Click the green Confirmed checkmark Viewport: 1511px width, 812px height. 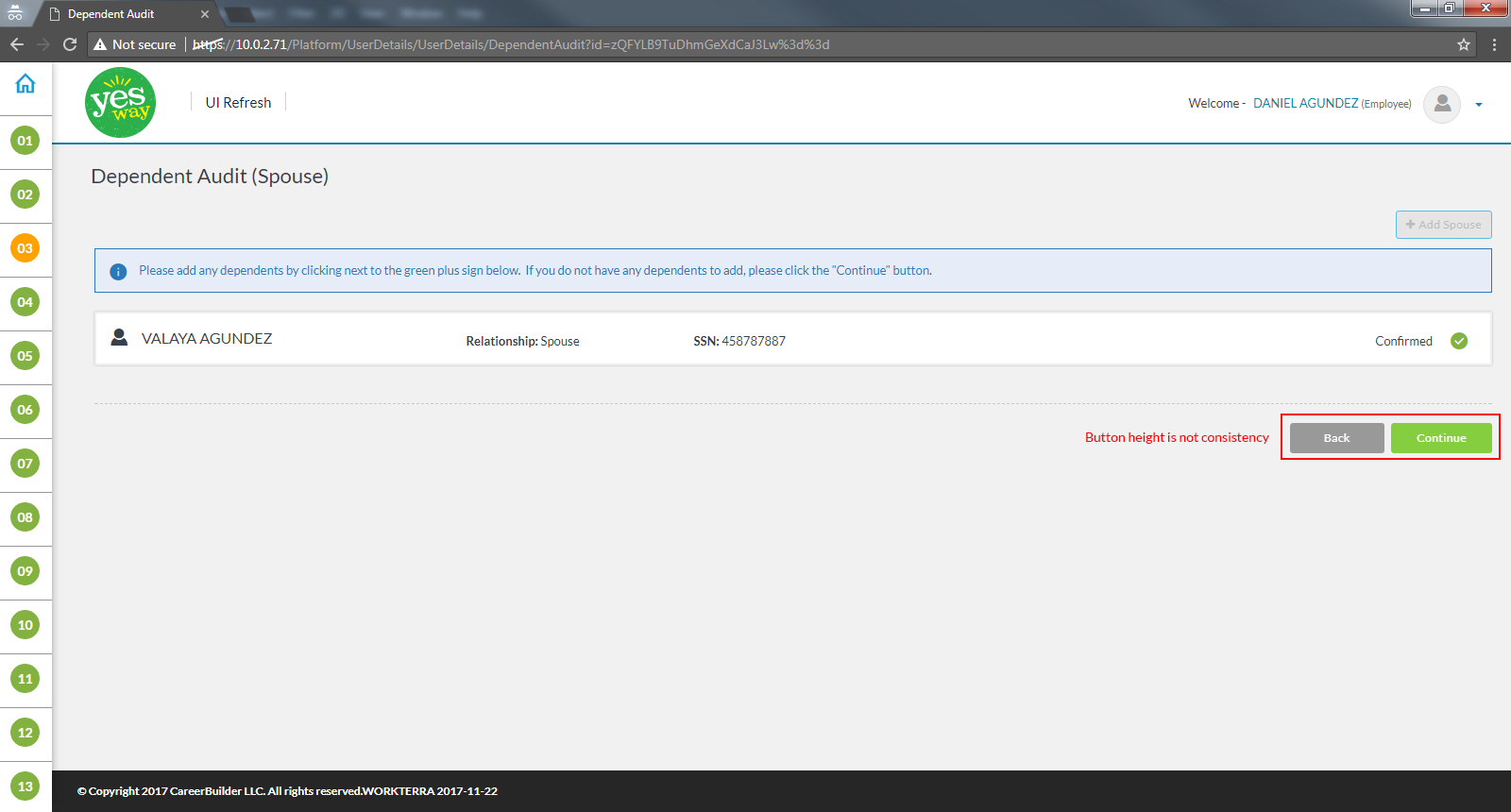coord(1459,341)
